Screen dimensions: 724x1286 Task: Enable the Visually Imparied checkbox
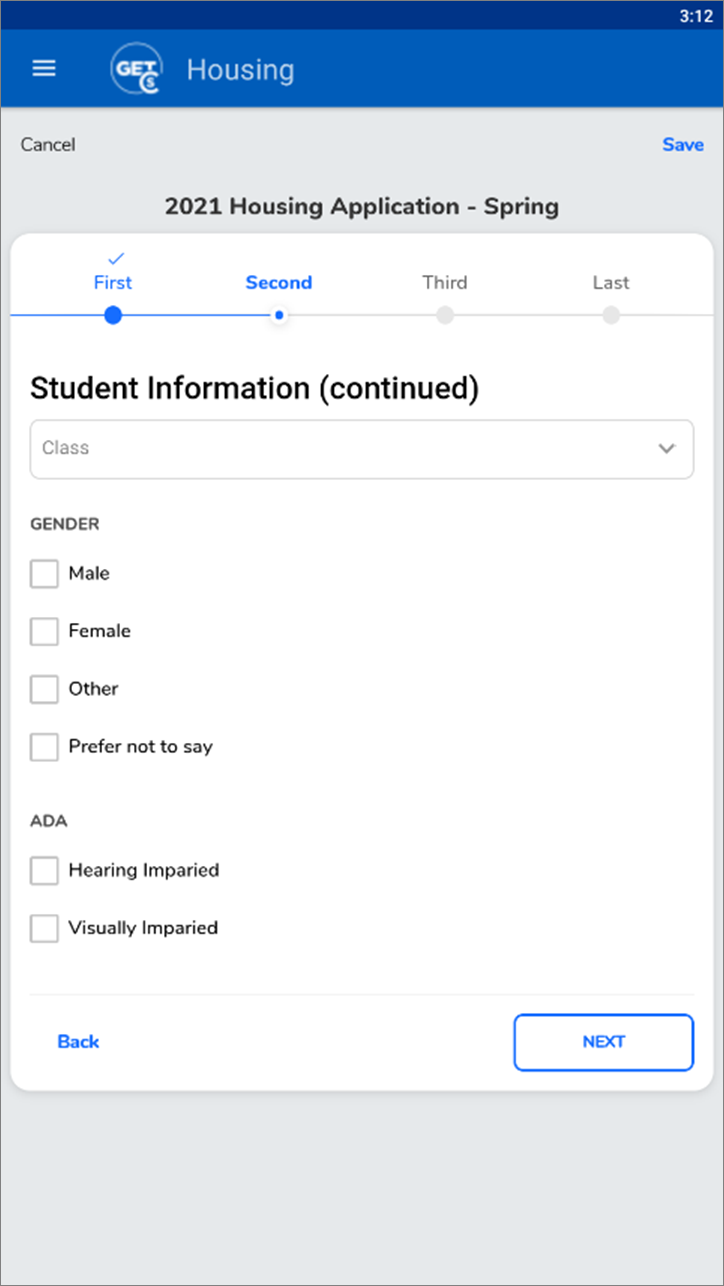[x=44, y=929]
